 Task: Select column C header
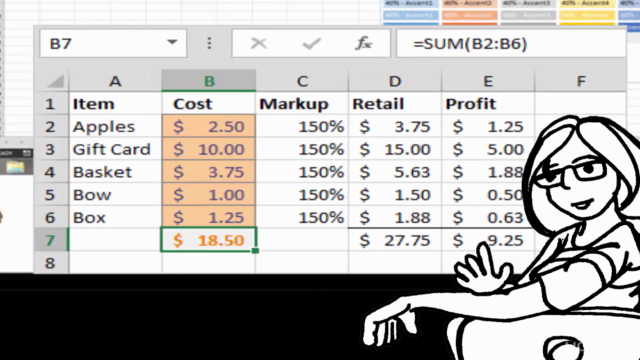pos(302,81)
